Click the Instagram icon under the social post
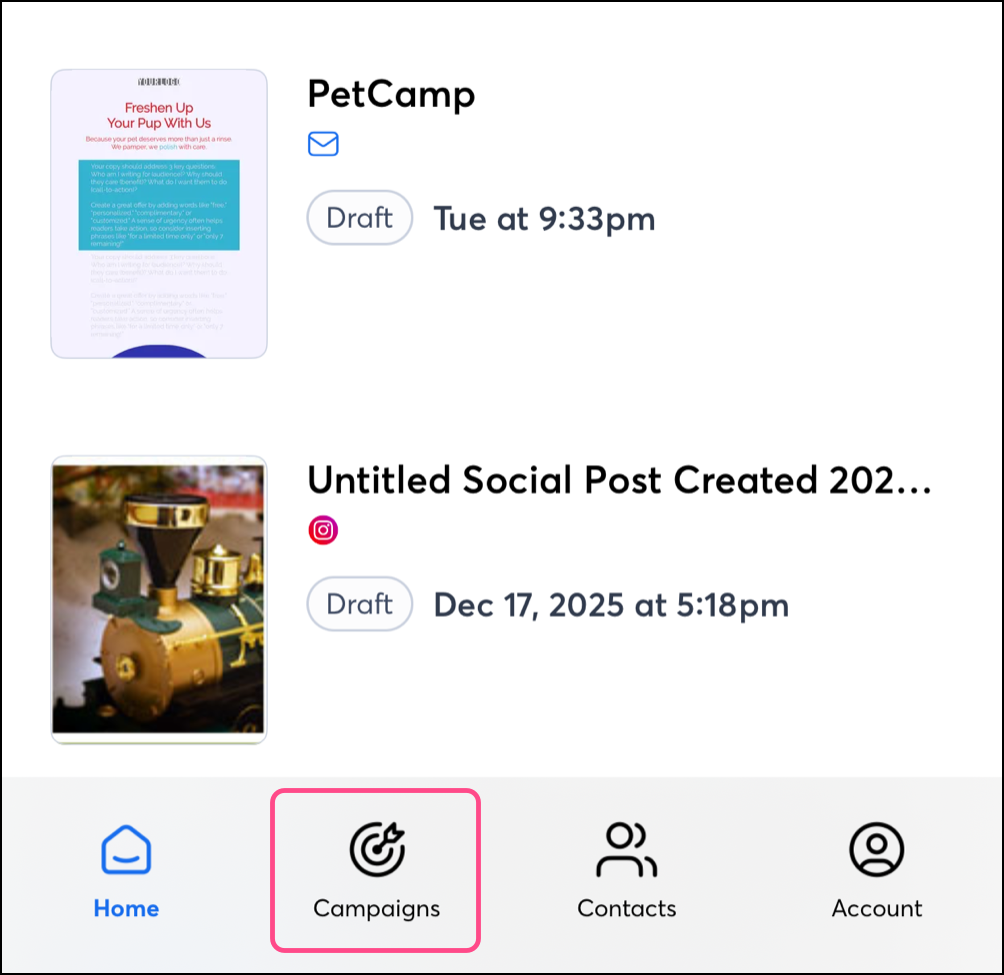 tap(323, 530)
